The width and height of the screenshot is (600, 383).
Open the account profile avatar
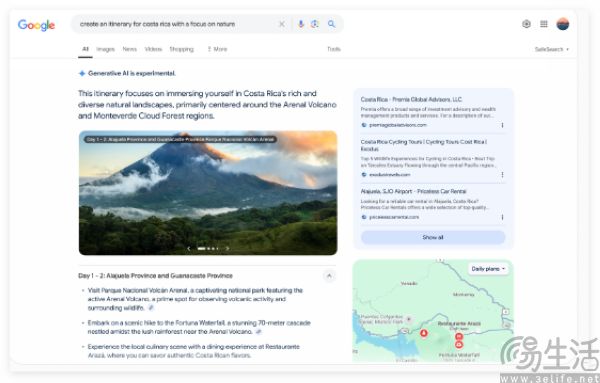562,24
